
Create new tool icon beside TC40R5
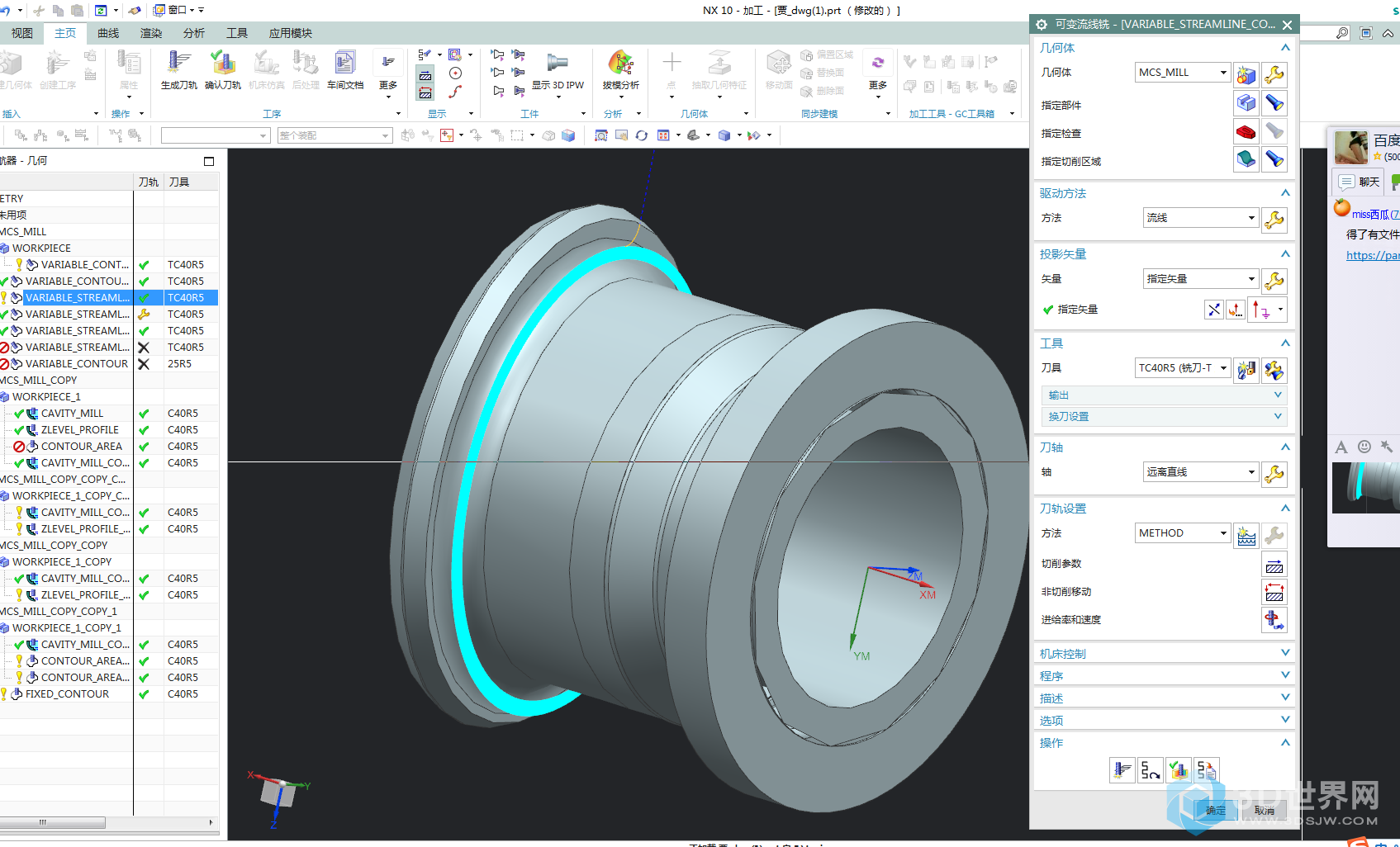coord(1246,370)
